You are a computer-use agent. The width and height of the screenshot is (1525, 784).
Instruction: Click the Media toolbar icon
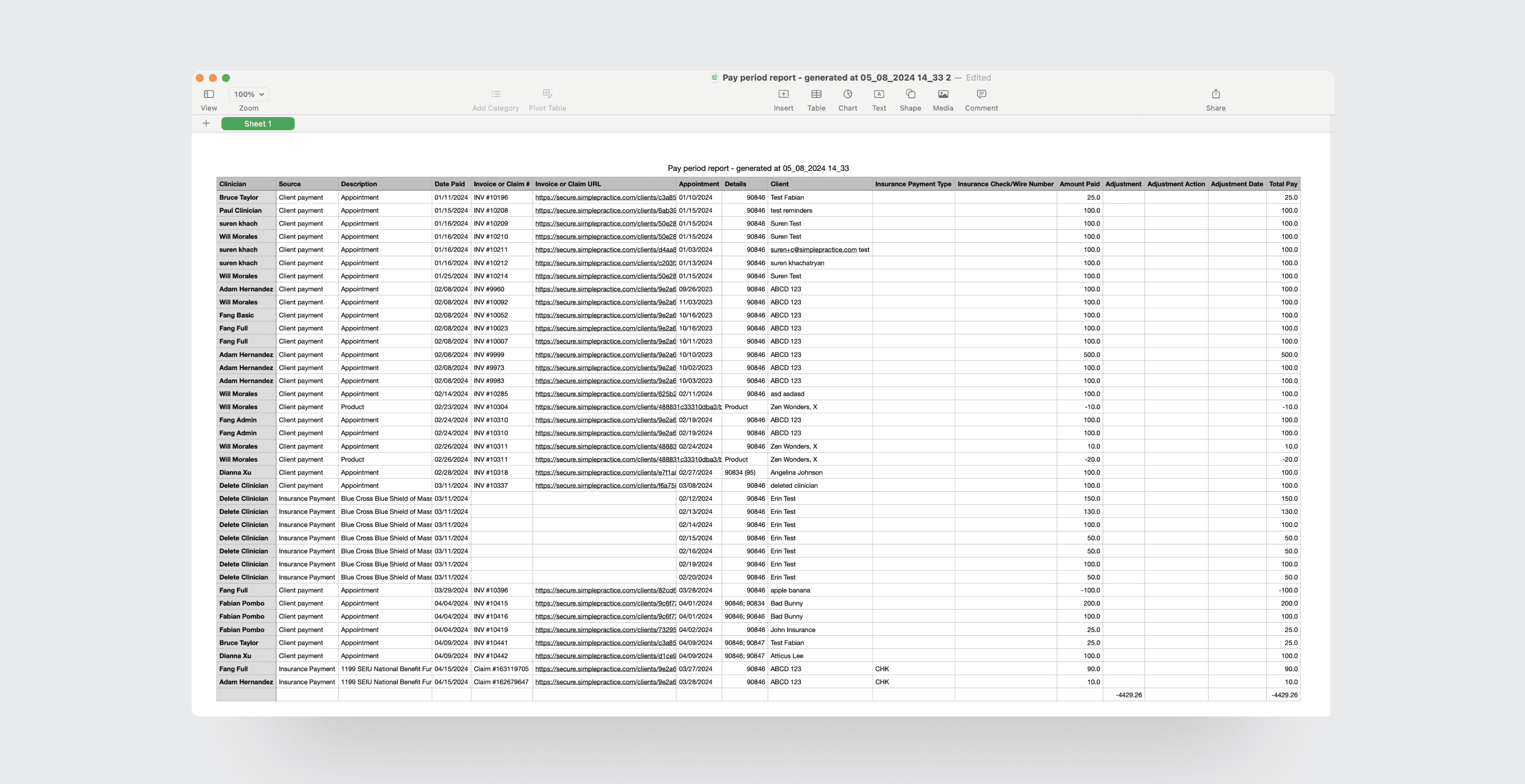(942, 95)
